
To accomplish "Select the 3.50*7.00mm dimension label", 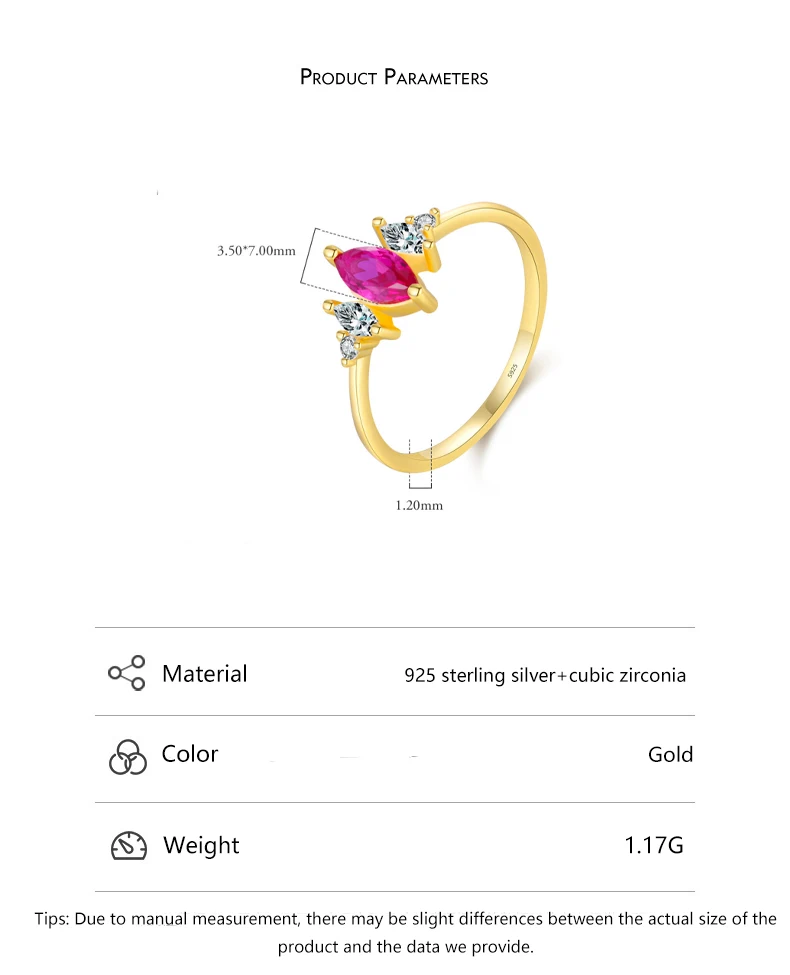I will coord(256,251).
